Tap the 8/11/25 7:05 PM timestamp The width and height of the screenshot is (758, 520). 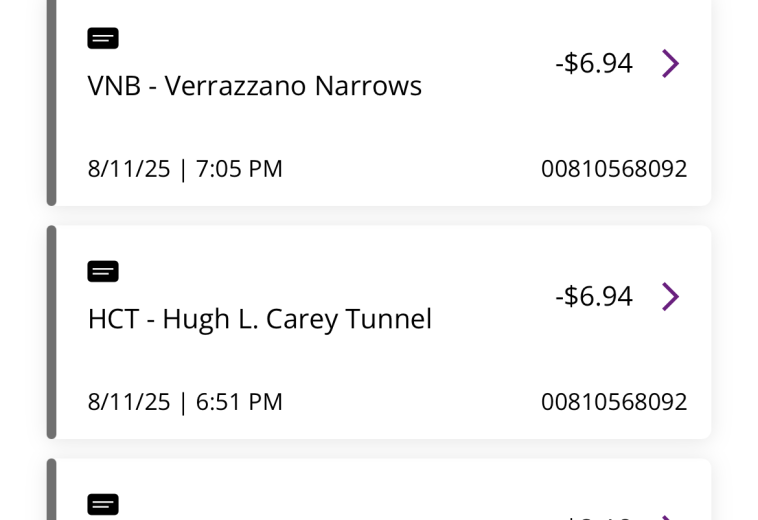(185, 168)
